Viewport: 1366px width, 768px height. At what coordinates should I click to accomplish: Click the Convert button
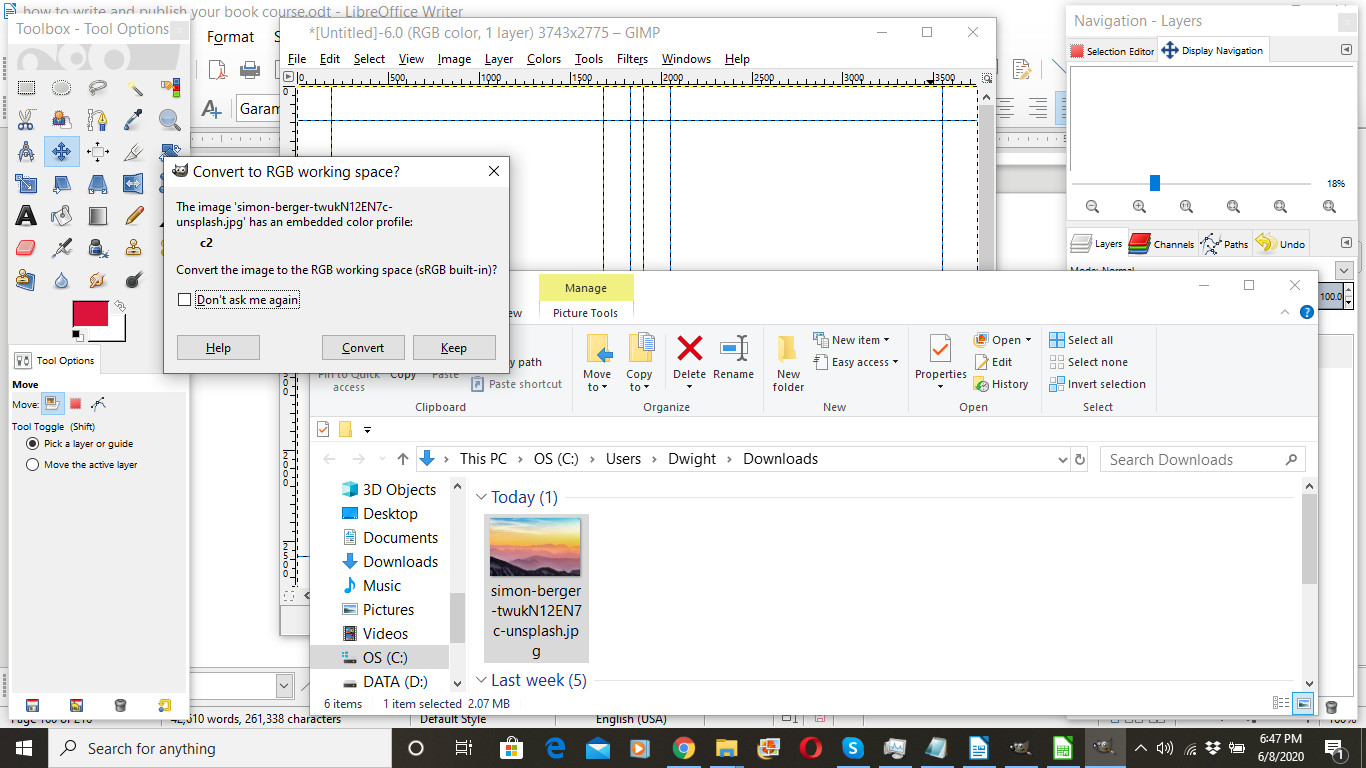(363, 348)
